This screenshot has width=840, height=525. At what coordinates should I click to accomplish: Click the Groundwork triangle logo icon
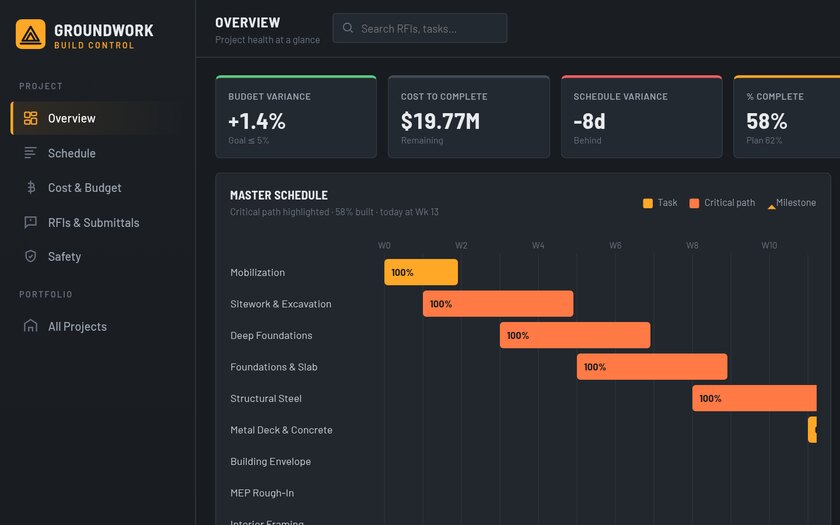(x=31, y=34)
